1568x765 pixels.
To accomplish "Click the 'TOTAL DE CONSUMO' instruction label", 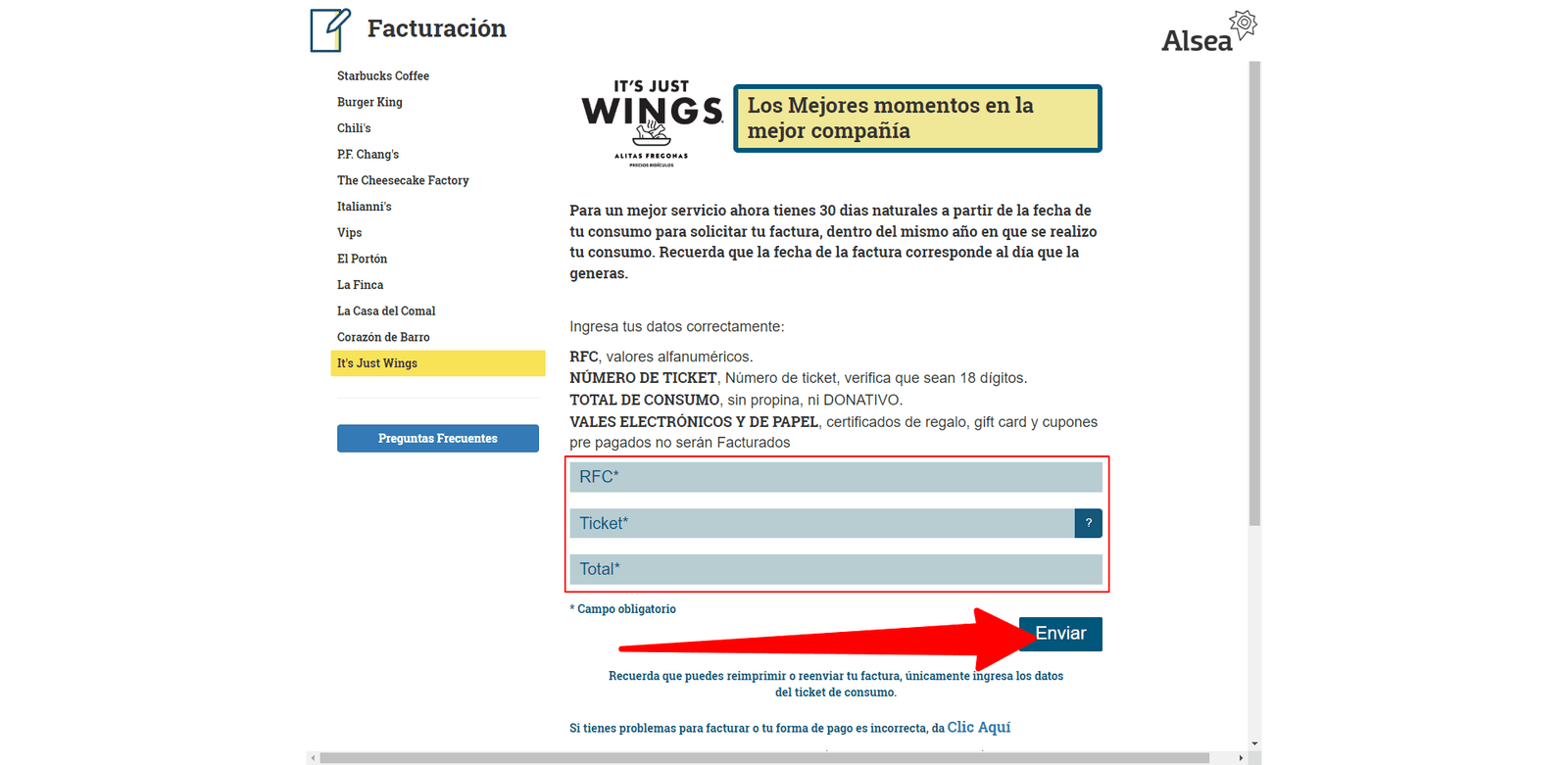I will (645, 400).
